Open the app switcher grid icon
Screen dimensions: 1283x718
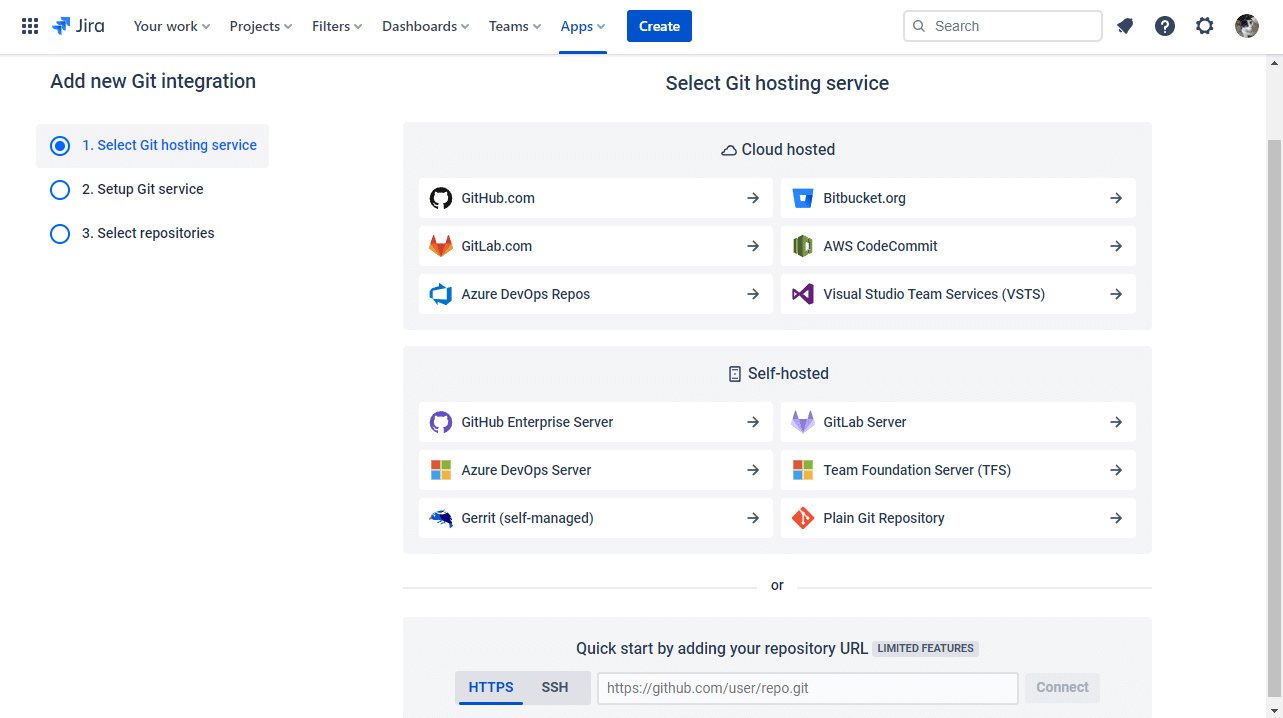pyautogui.click(x=30, y=26)
